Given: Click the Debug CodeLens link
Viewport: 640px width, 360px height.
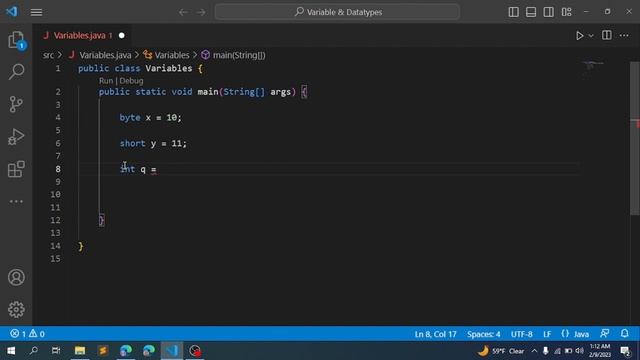Looking at the screenshot, I should 131,81.
